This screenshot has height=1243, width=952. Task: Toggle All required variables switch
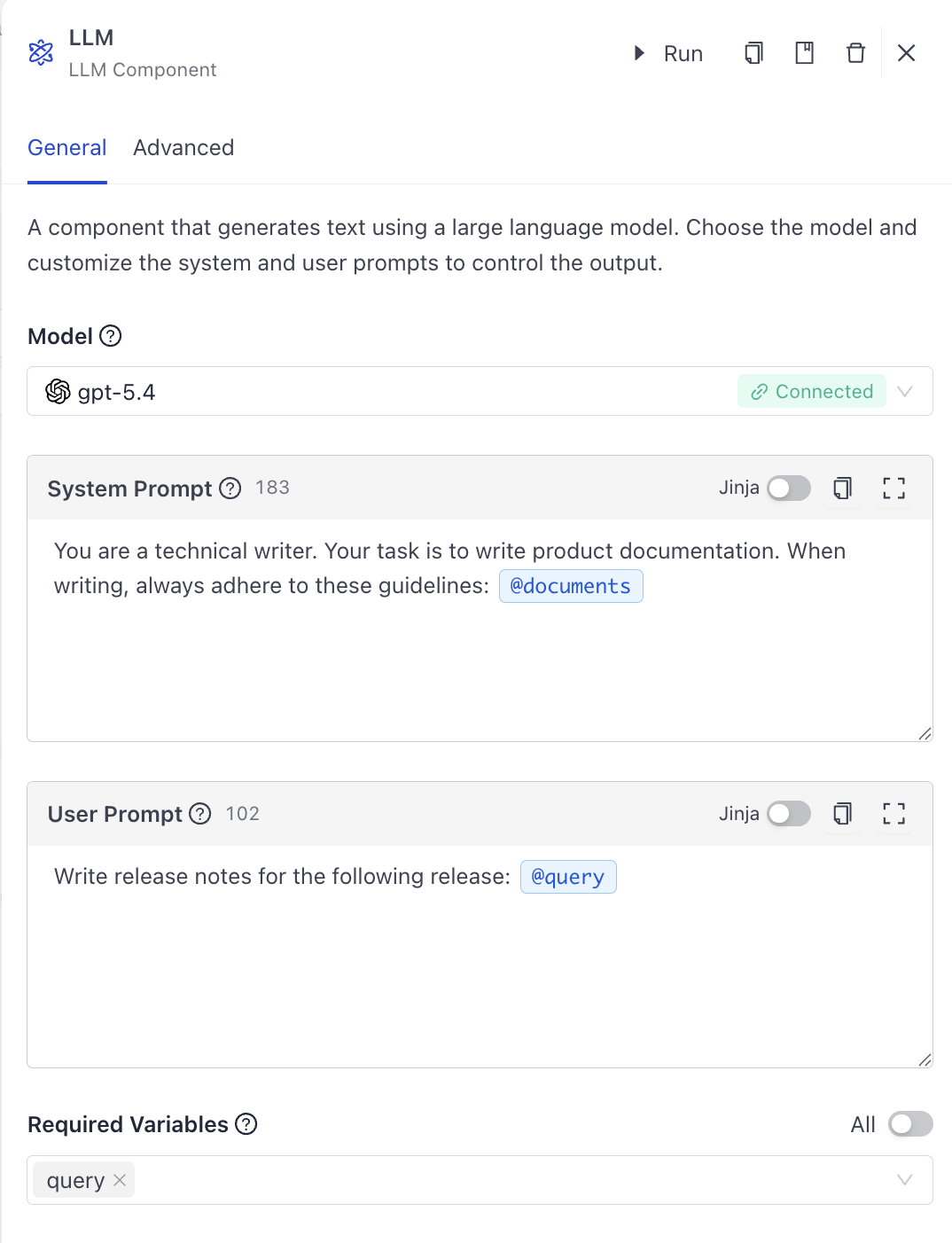click(910, 1124)
